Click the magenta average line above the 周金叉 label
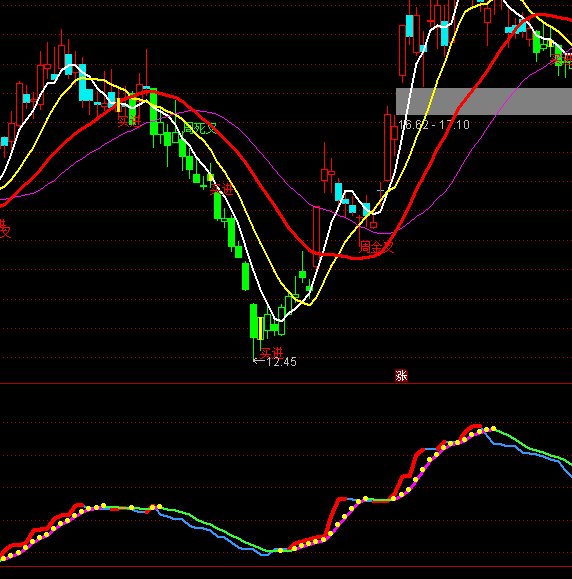This screenshot has height=579, width=572. [x=382, y=233]
